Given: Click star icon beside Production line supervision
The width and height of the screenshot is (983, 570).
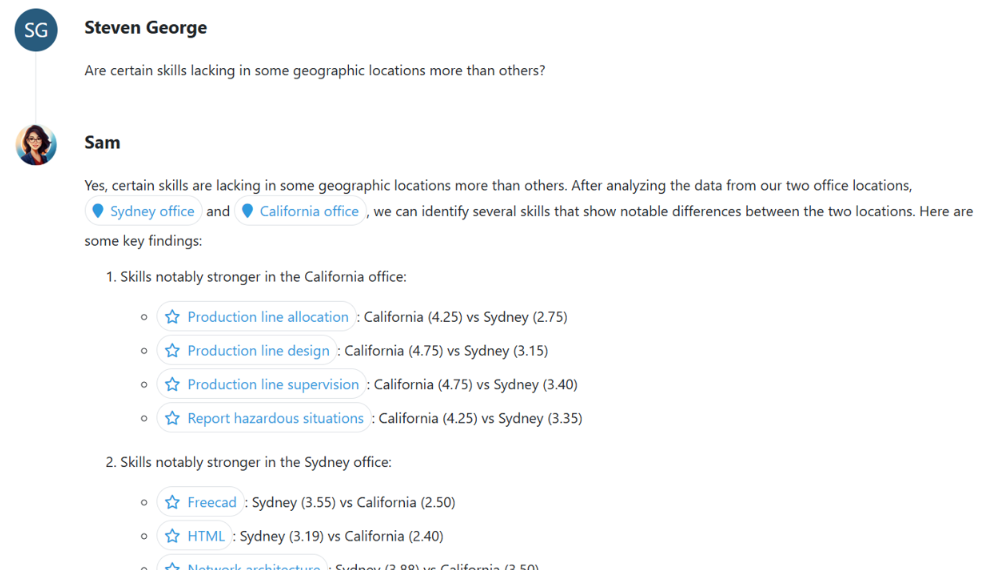Looking at the screenshot, I should click(172, 385).
